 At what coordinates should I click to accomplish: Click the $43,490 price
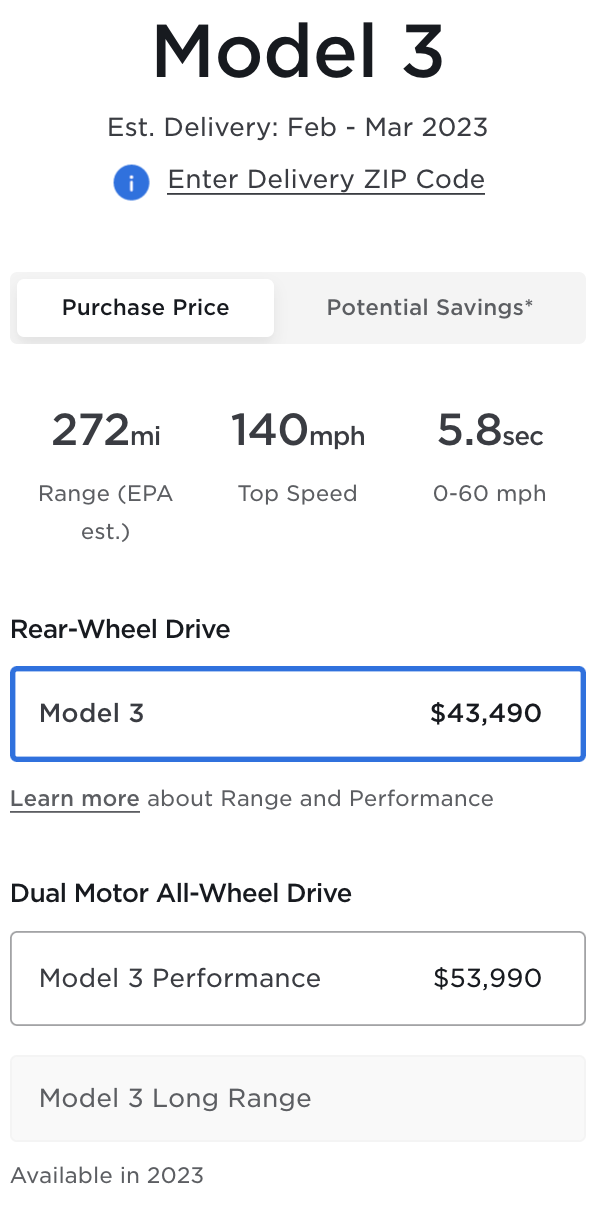486,714
